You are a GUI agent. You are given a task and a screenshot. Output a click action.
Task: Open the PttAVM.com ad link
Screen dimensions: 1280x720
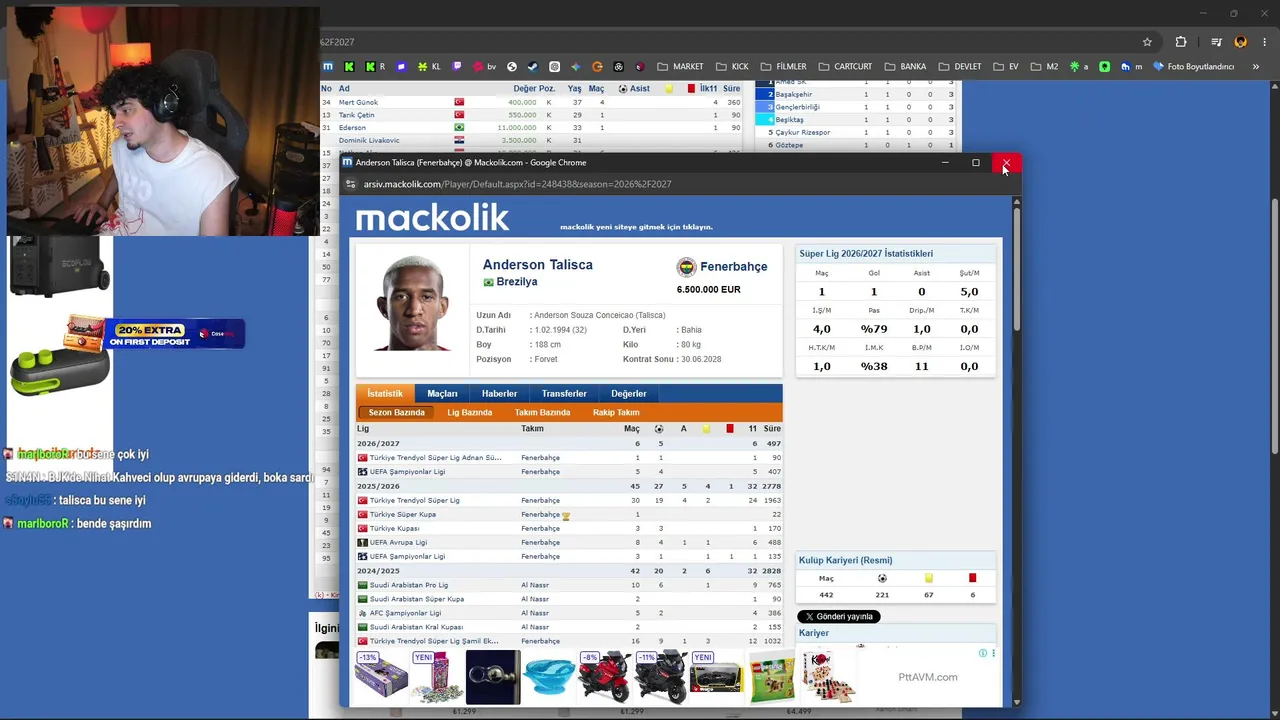tap(927, 677)
